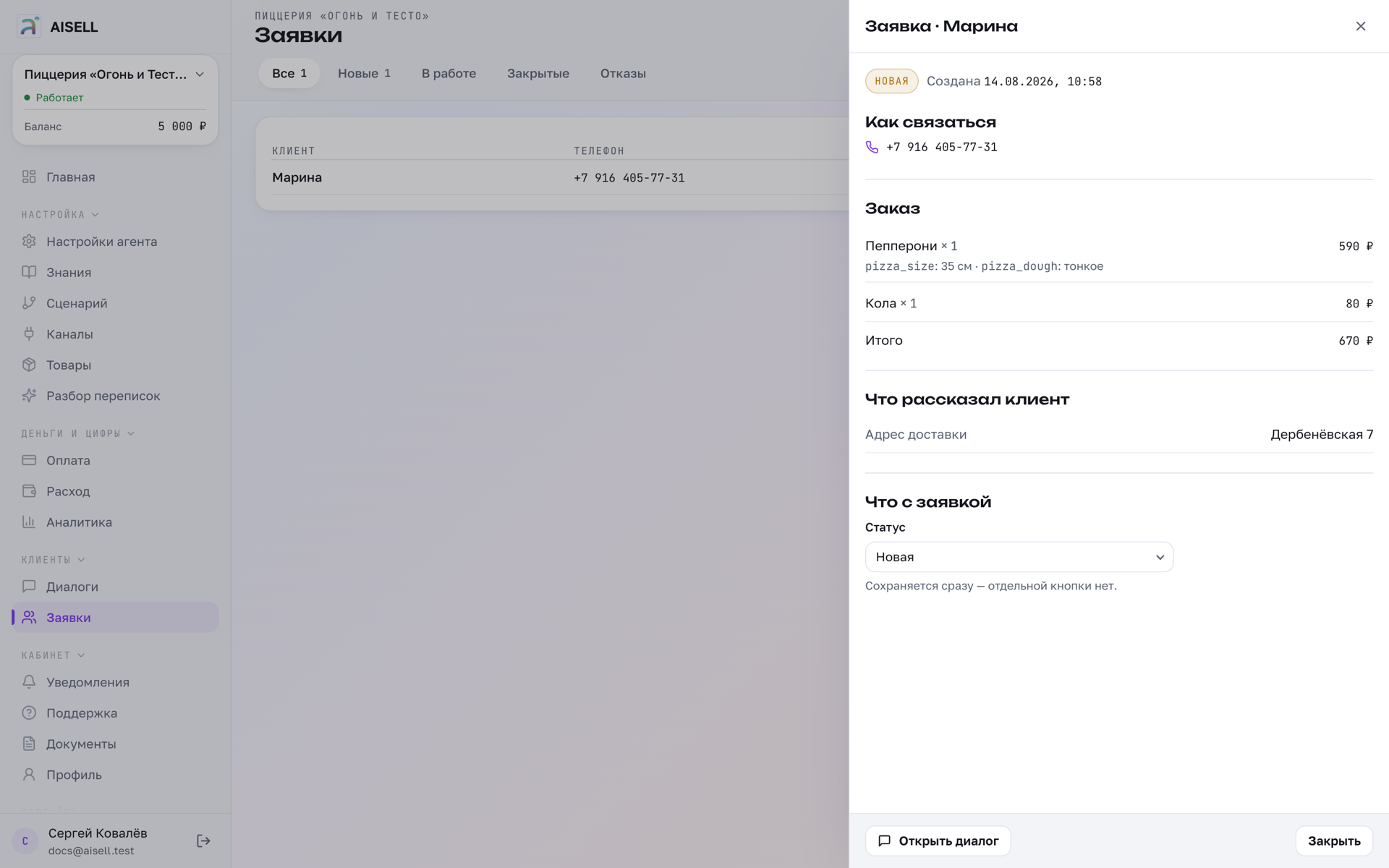
Task: Click the delivery address Дербенёвская 7
Action: click(x=1322, y=435)
